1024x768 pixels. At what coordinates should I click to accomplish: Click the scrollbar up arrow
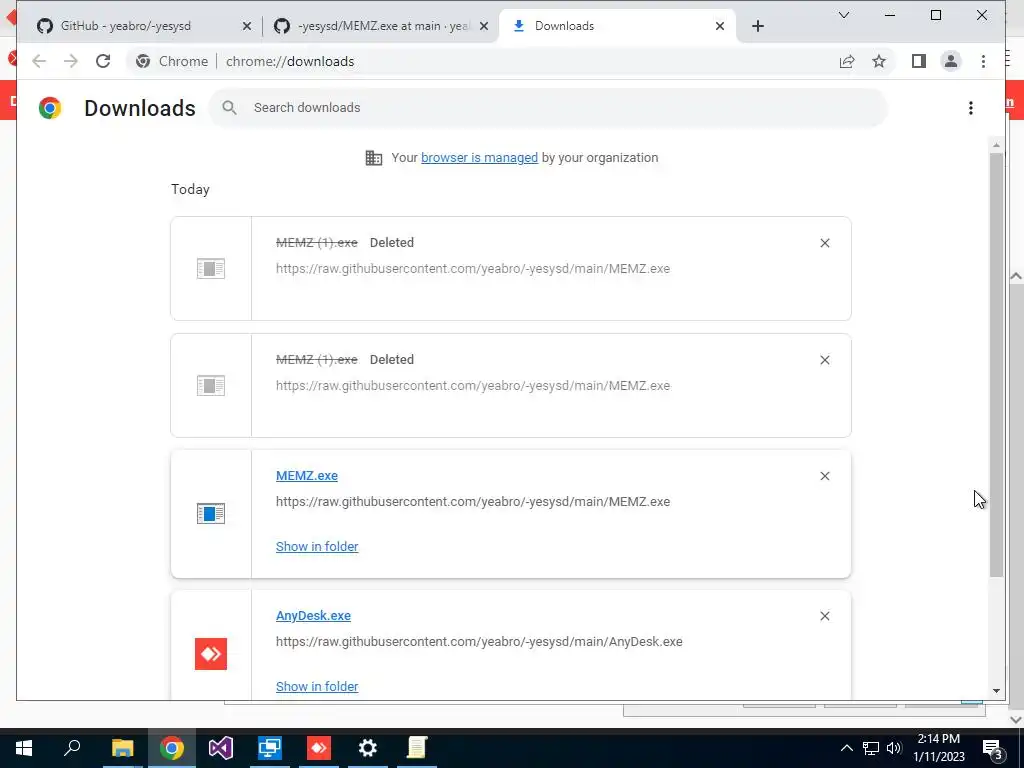996,146
